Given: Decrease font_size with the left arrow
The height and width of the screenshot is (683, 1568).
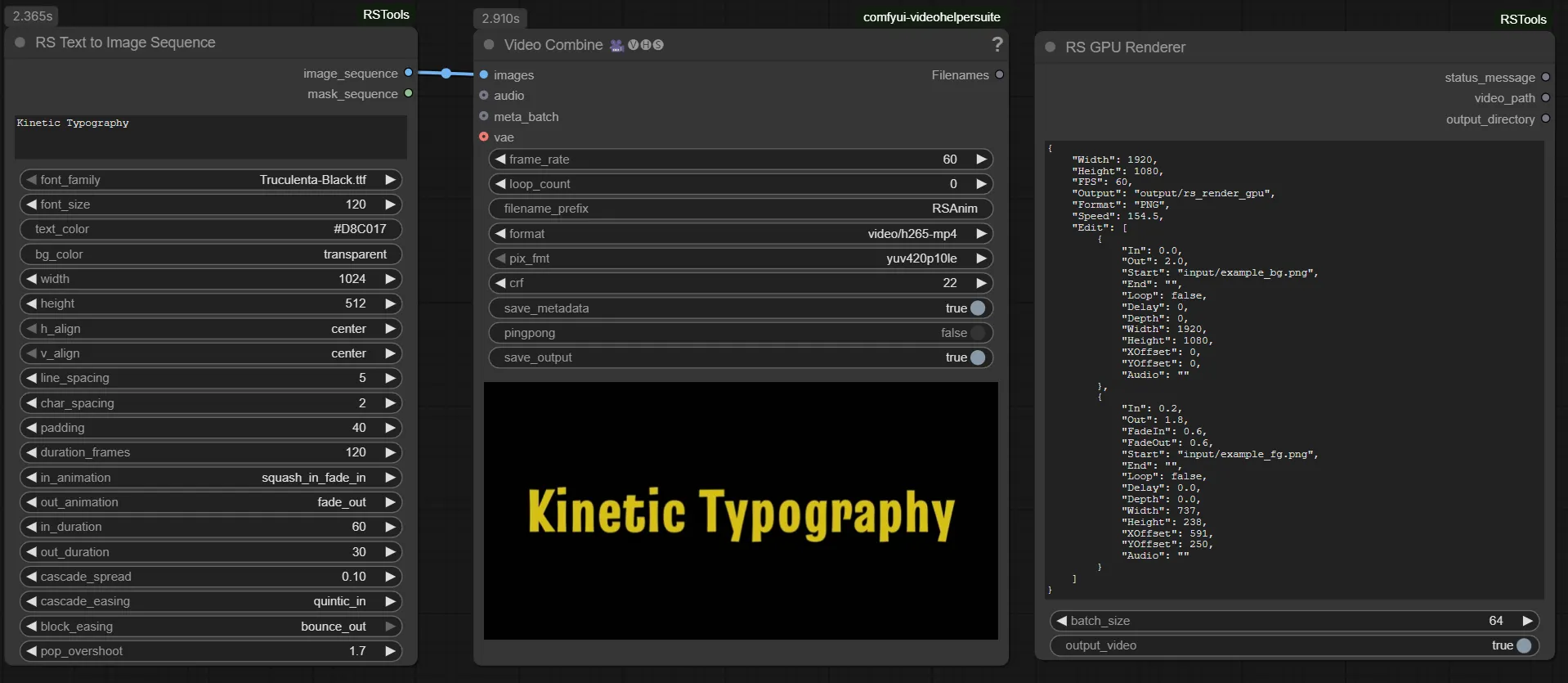Looking at the screenshot, I should pos(31,204).
